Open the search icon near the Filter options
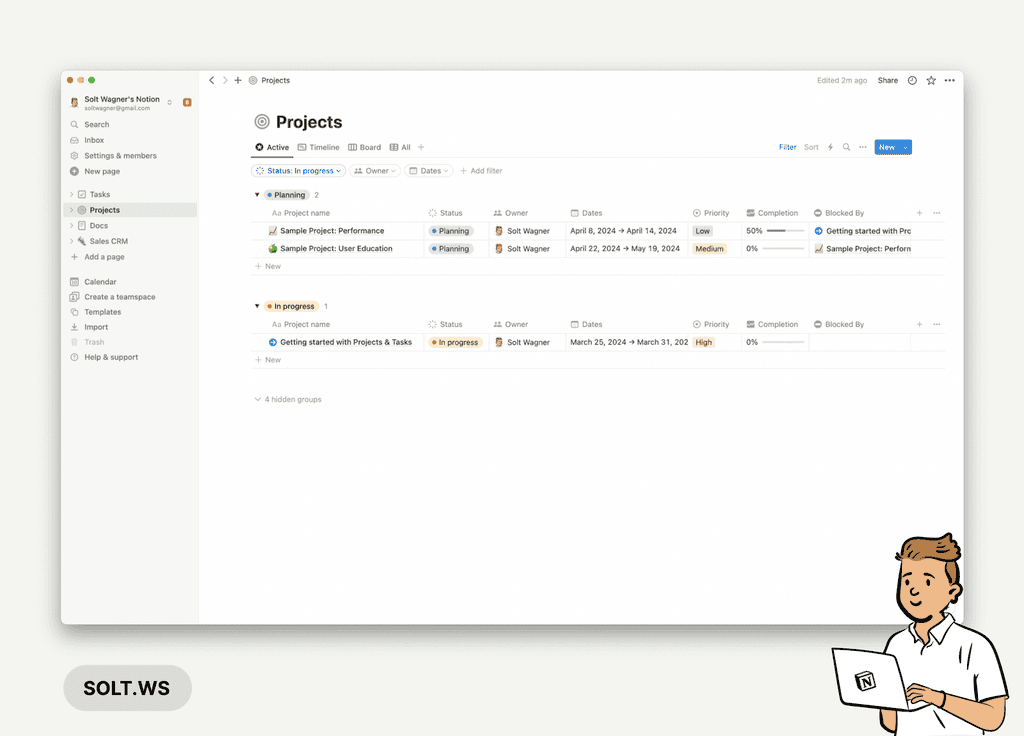Image resolution: width=1024 pixels, height=736 pixels. click(845, 147)
